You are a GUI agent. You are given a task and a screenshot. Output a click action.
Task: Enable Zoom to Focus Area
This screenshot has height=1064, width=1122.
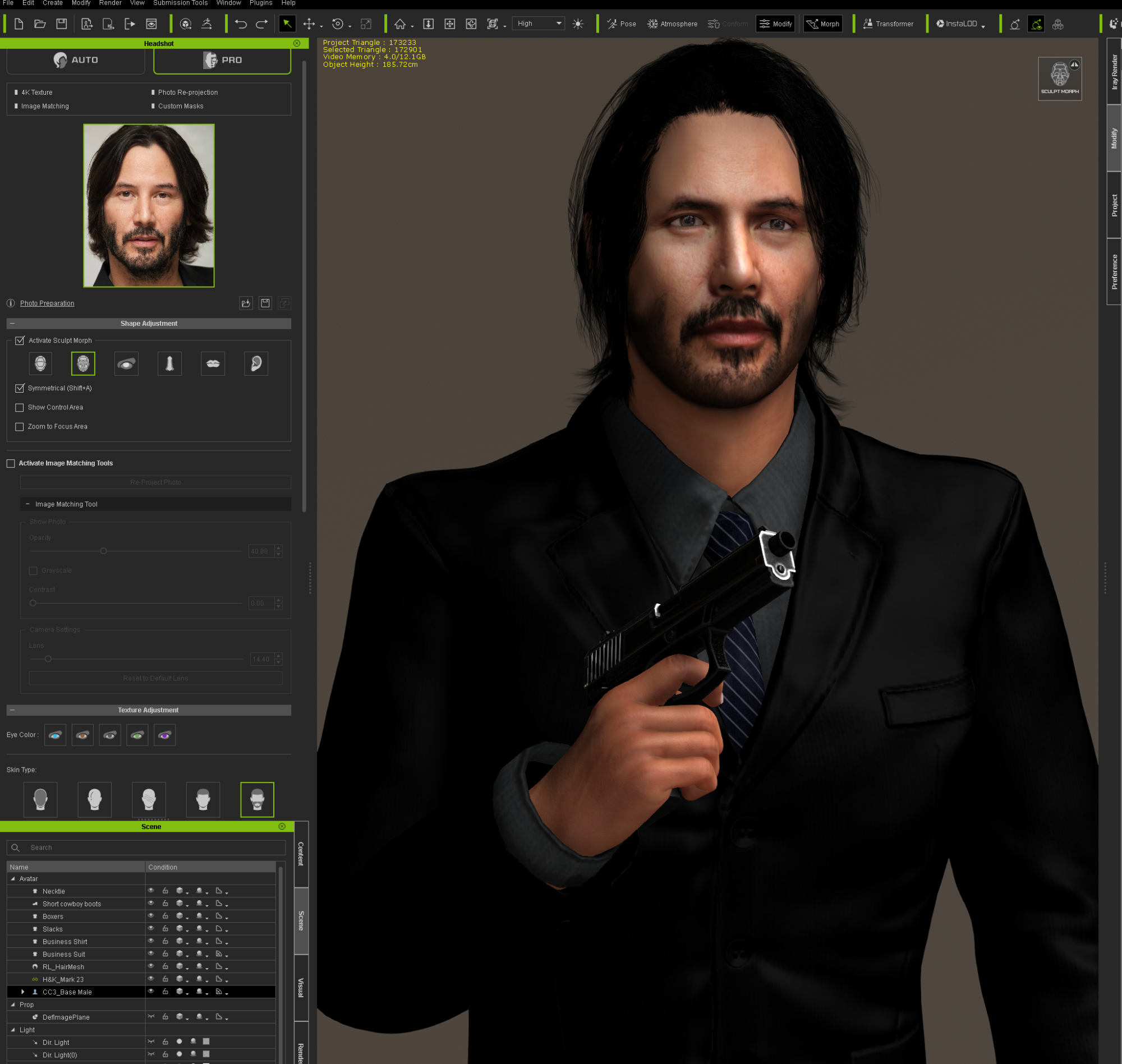point(19,426)
